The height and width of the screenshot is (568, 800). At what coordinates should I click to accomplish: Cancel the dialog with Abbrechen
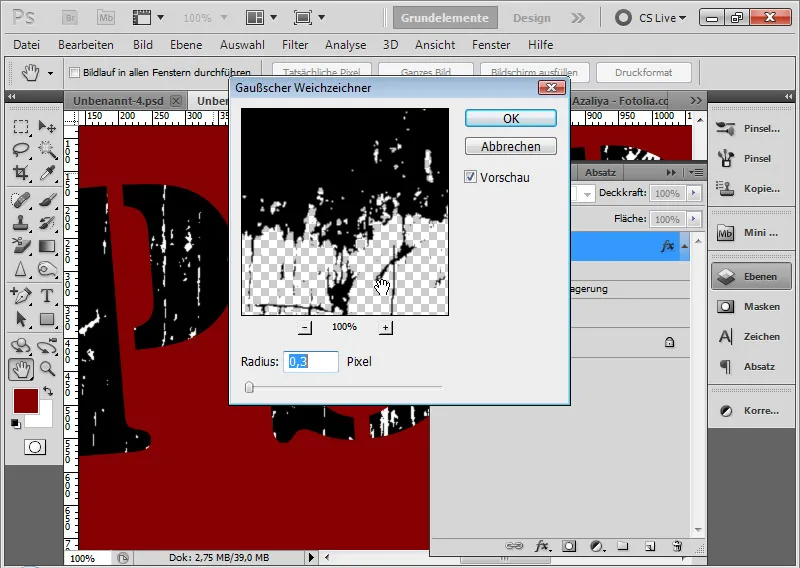[511, 146]
